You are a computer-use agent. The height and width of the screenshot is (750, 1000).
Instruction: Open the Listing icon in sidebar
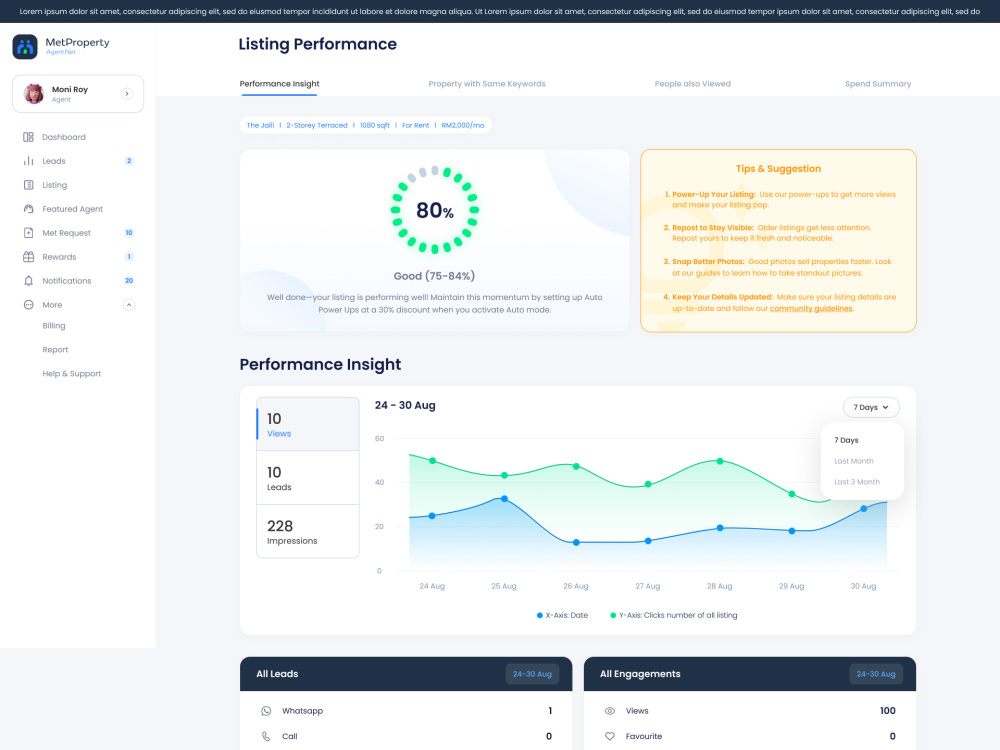tap(28, 185)
